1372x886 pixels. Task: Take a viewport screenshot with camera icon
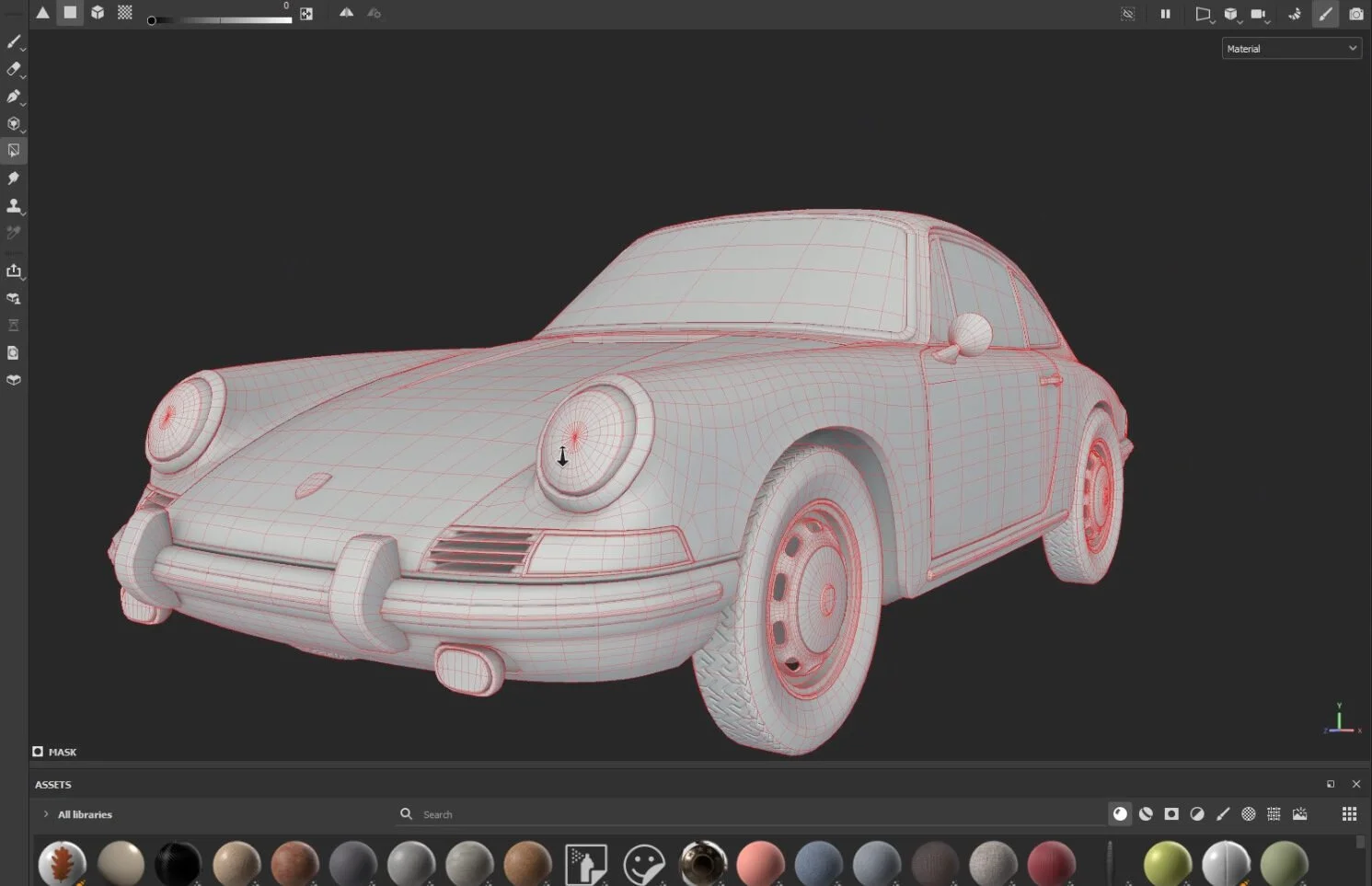click(x=1355, y=14)
